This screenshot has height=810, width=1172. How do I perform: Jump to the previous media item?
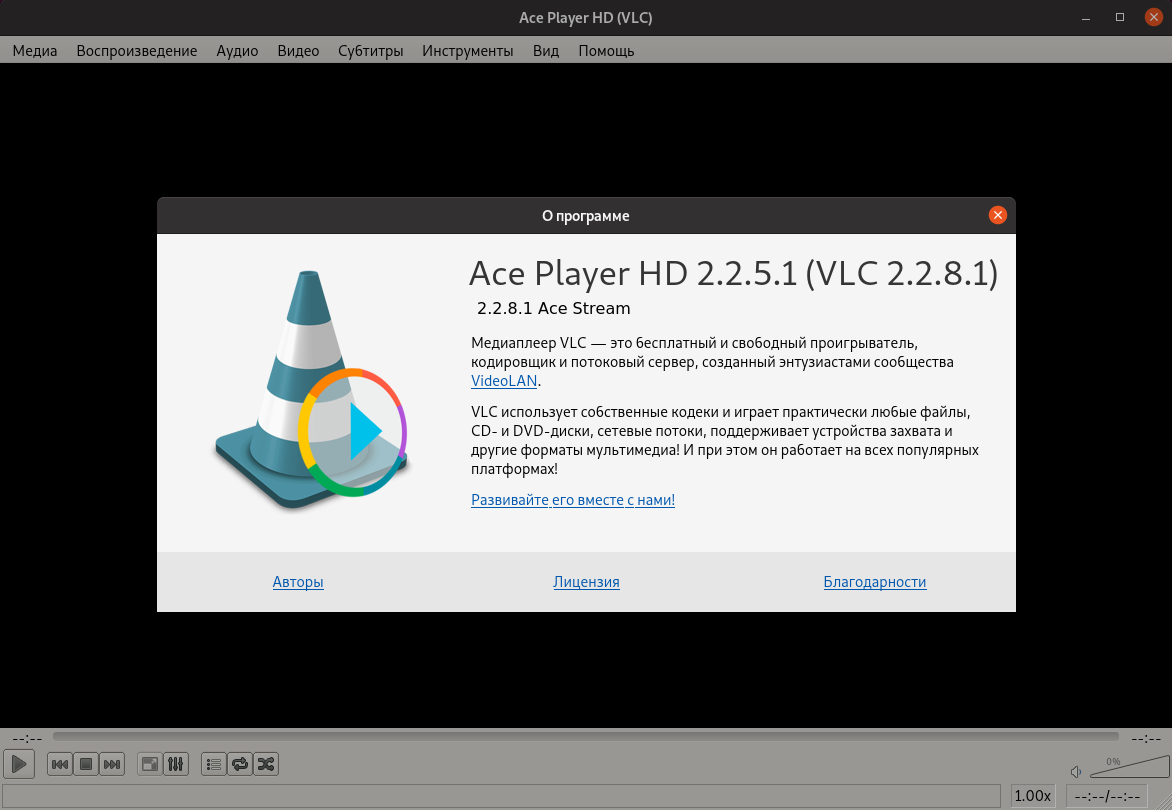pos(60,764)
